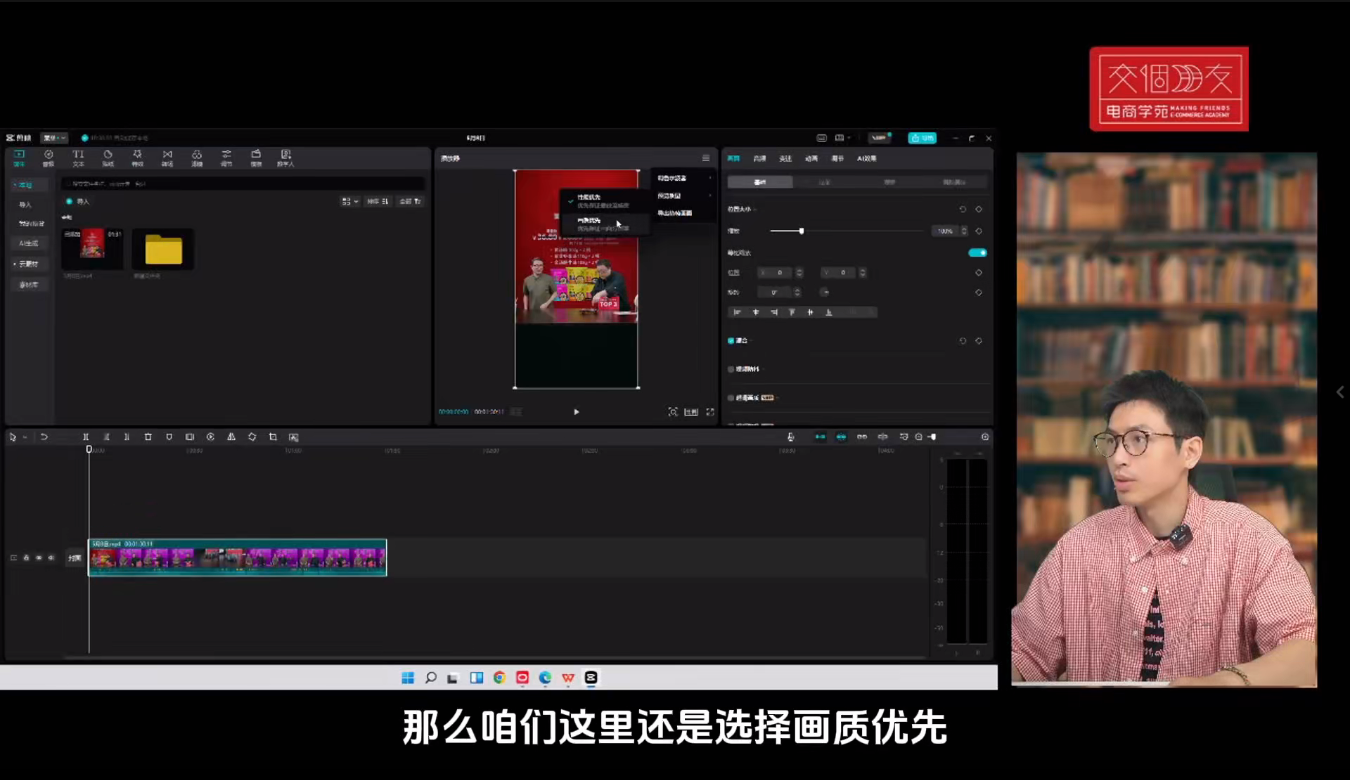Image resolution: width=1350 pixels, height=780 pixels.
Task: Open the Digital Human (数字人) panel
Action: pos(287,158)
